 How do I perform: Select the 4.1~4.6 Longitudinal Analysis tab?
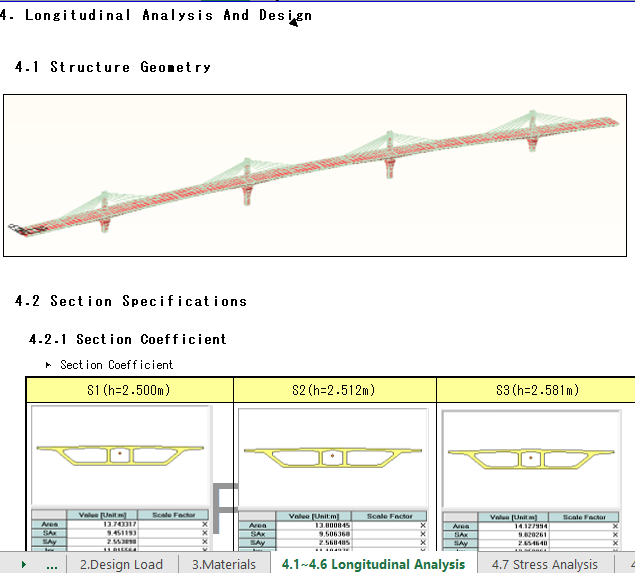[373, 565]
